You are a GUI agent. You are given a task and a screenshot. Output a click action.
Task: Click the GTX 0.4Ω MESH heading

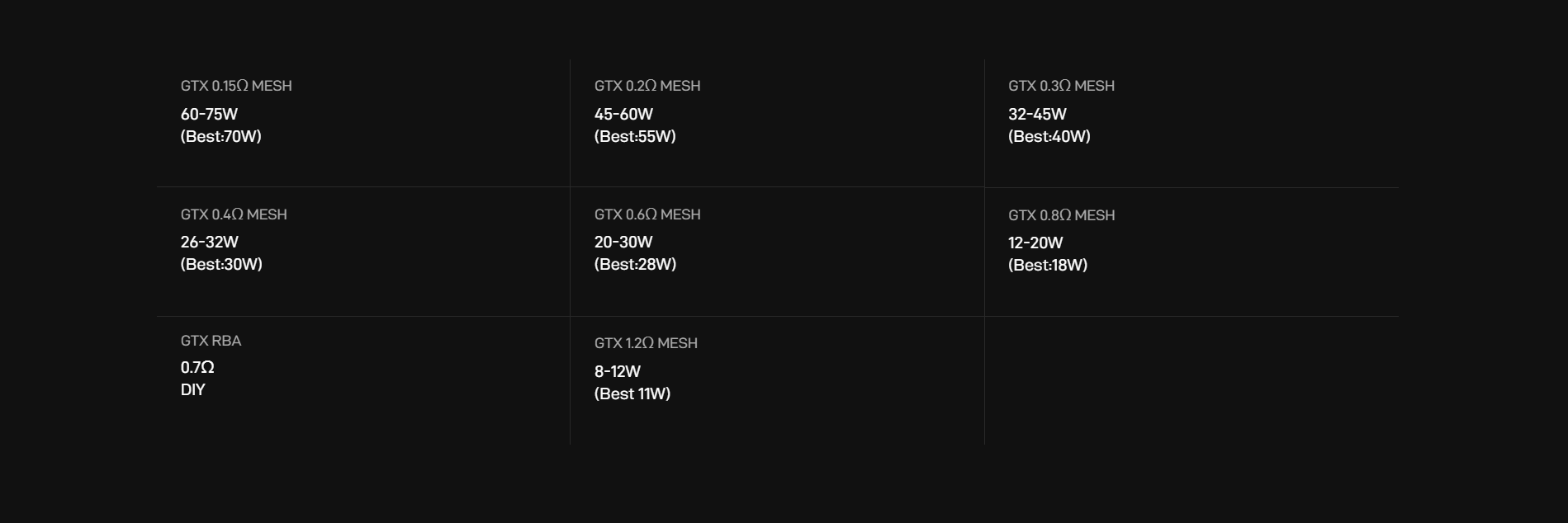[x=234, y=214]
